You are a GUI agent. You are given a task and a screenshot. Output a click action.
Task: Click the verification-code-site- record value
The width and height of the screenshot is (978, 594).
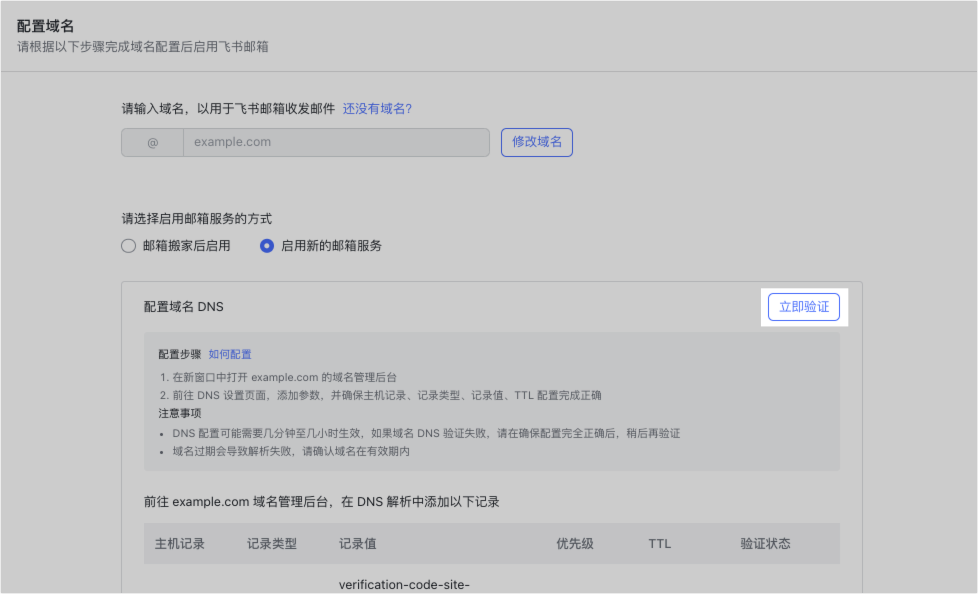(x=404, y=585)
